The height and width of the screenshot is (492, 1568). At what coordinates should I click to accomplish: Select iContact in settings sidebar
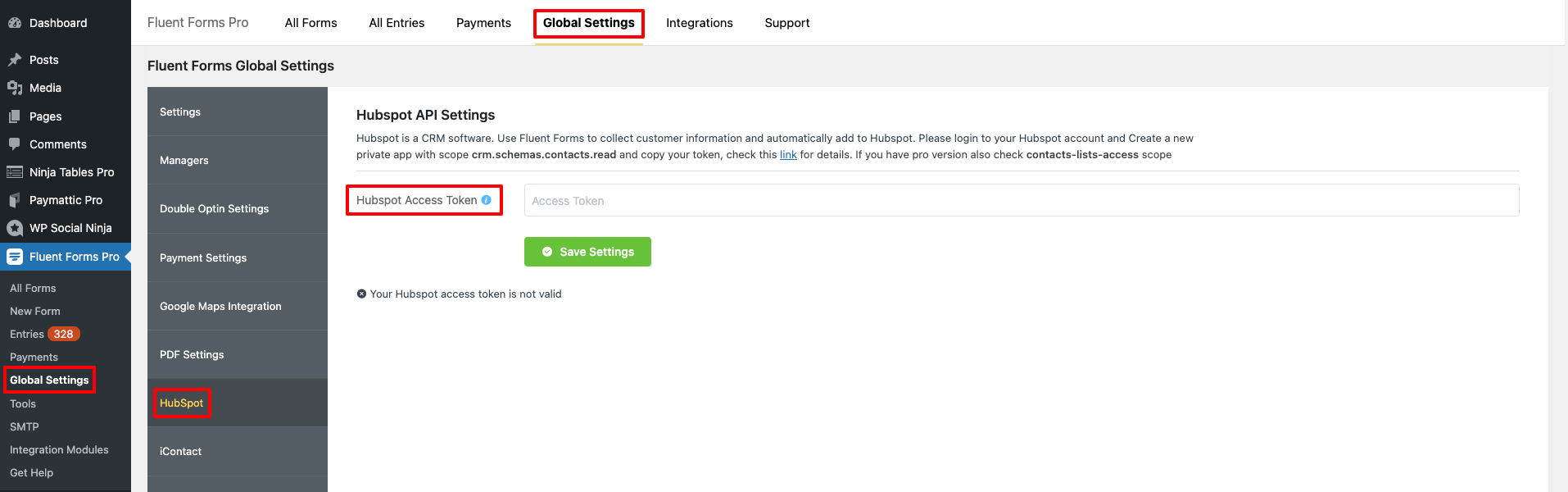[238, 451]
